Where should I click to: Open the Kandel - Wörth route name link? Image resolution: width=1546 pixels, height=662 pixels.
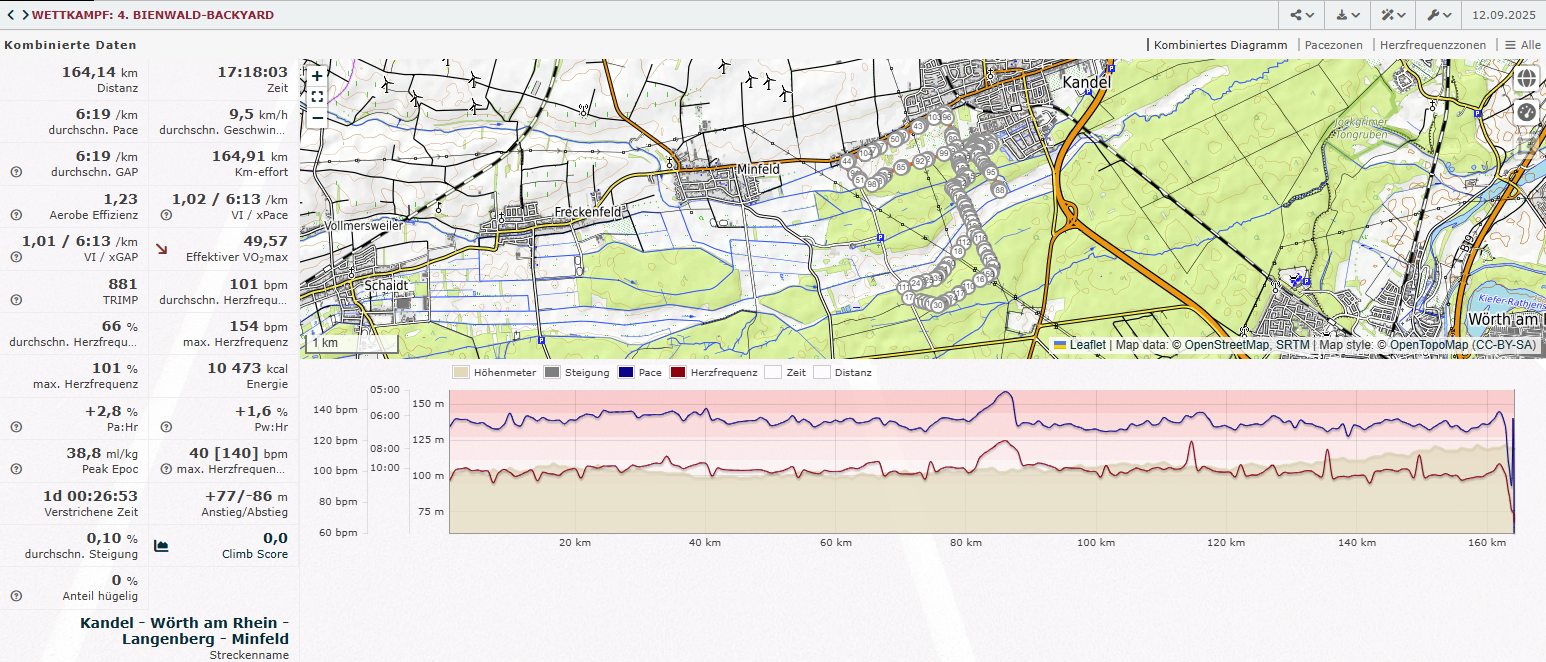click(x=184, y=630)
